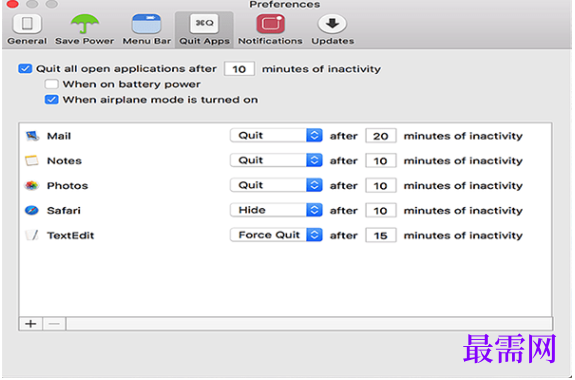The image size is (575, 380).
Task: Open Force Quit dropdown for TextEdit
Action: coord(276,235)
